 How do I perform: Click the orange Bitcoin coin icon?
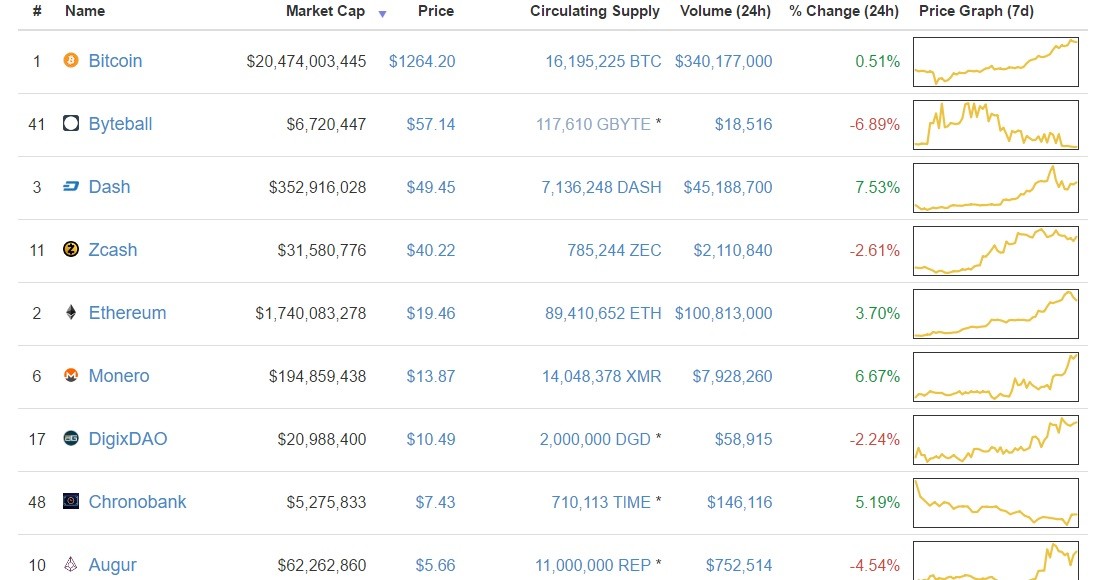coord(71,61)
